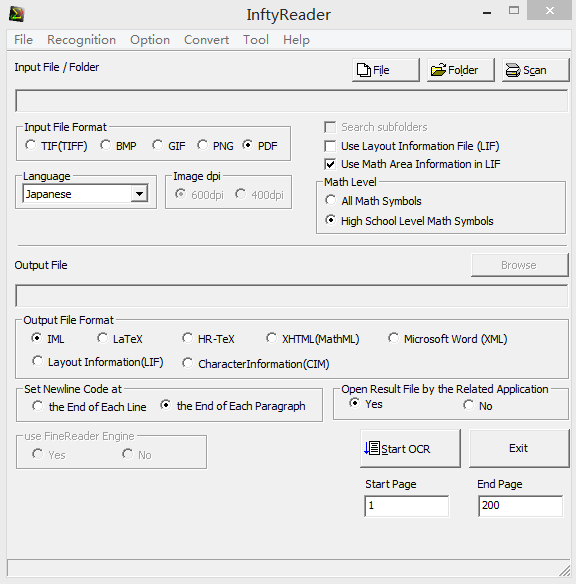Click the Folder button to choose input folder

click(461, 70)
